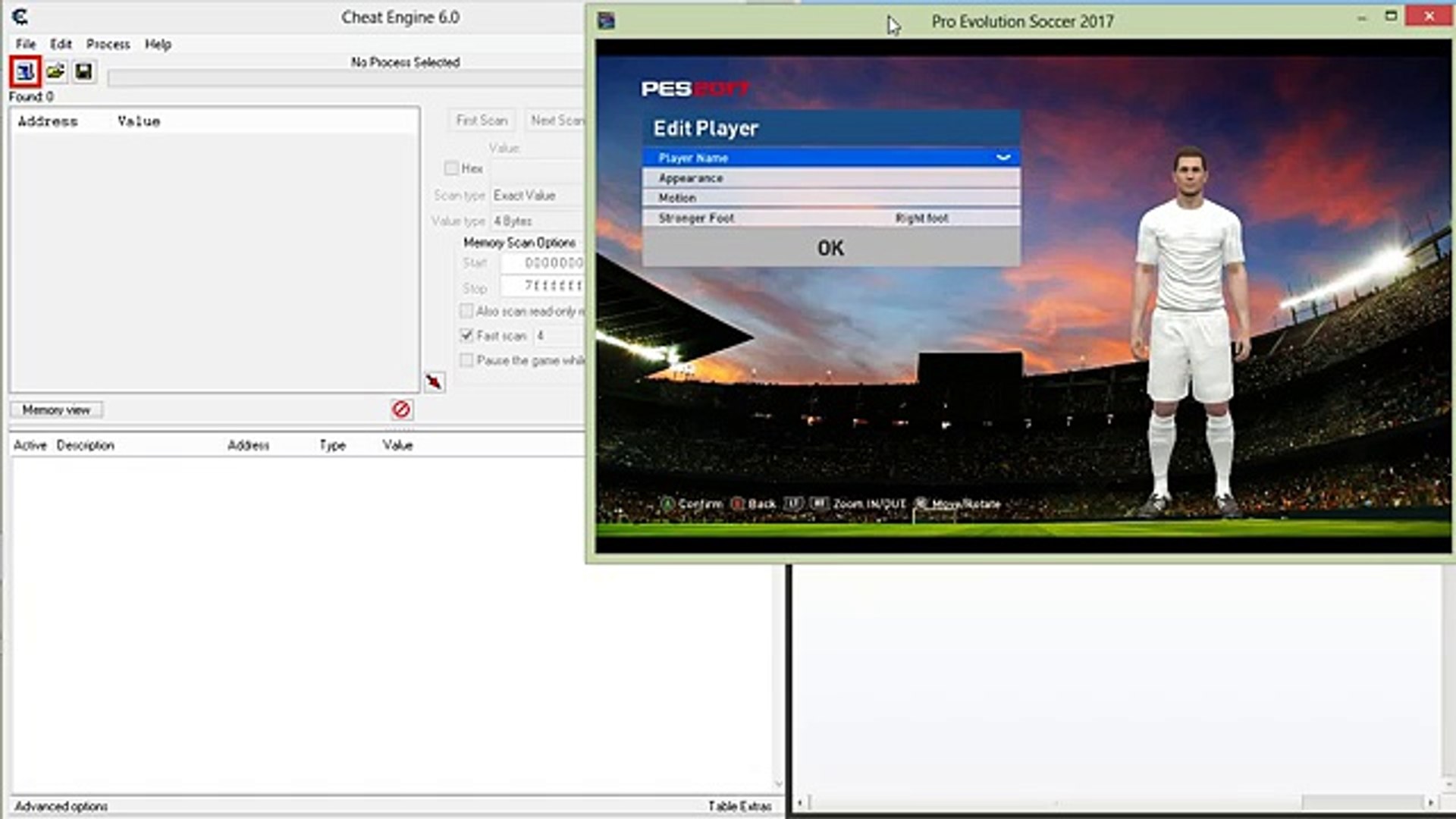Click the open file folder icon
Screen dimensions: 1456x819
click(x=55, y=72)
